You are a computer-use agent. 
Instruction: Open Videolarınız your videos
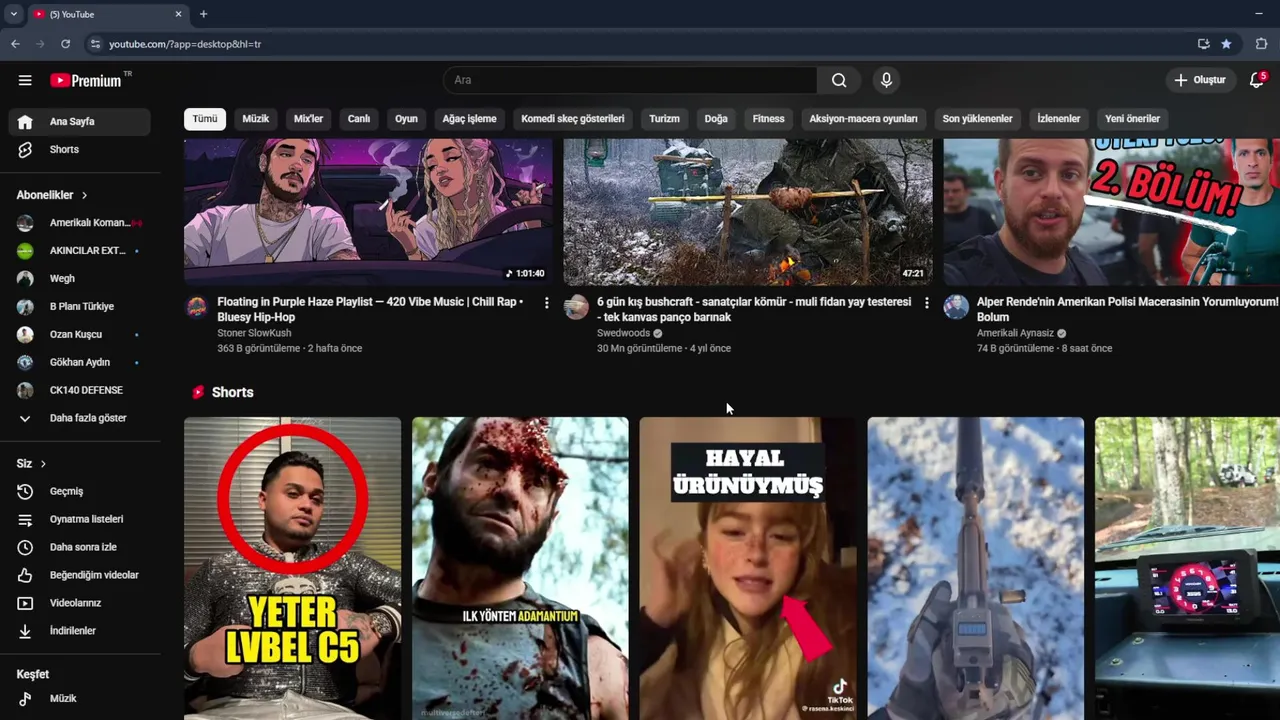click(x=80, y=603)
